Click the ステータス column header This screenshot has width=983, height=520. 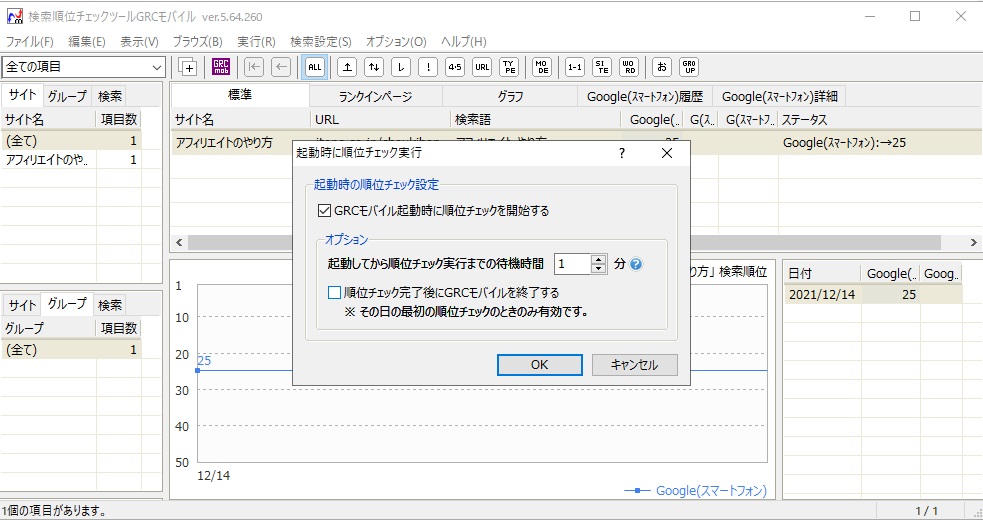880,119
